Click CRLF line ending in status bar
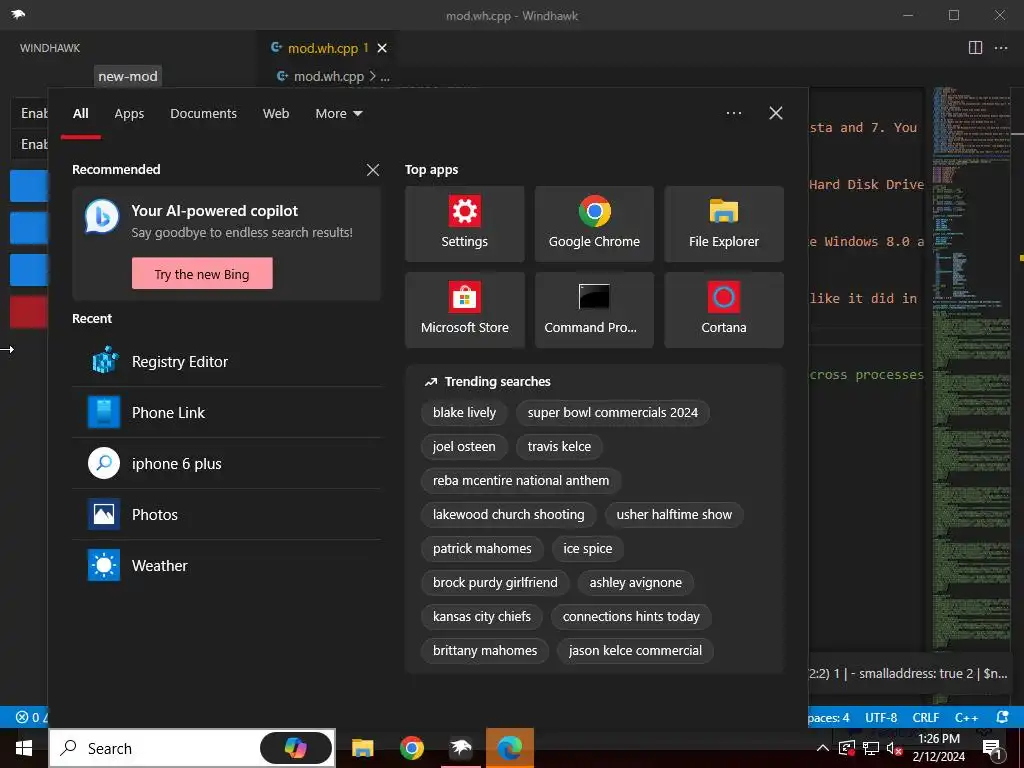1024x768 pixels. [x=925, y=718]
